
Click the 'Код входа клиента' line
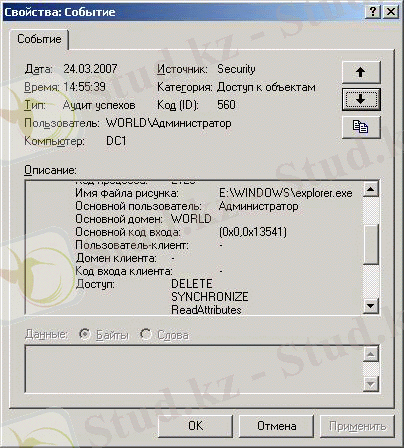click(149, 271)
